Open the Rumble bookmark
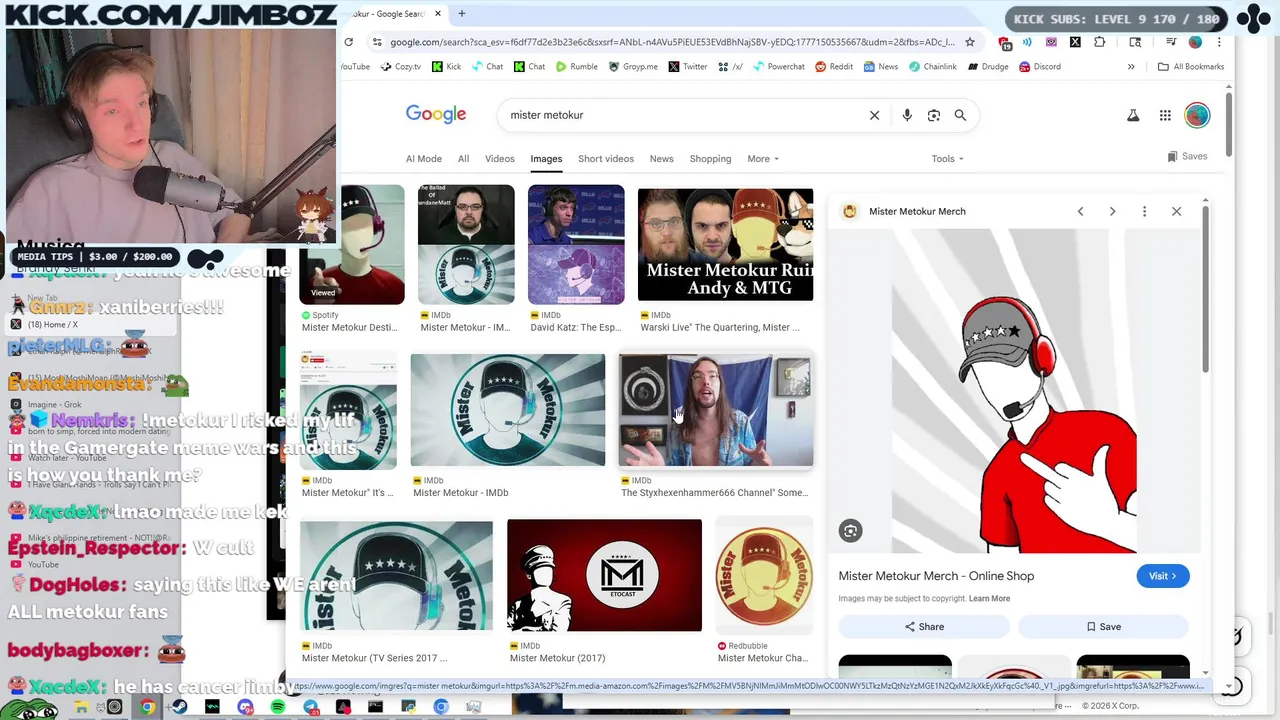The width and height of the screenshot is (1280, 720). 576,67
